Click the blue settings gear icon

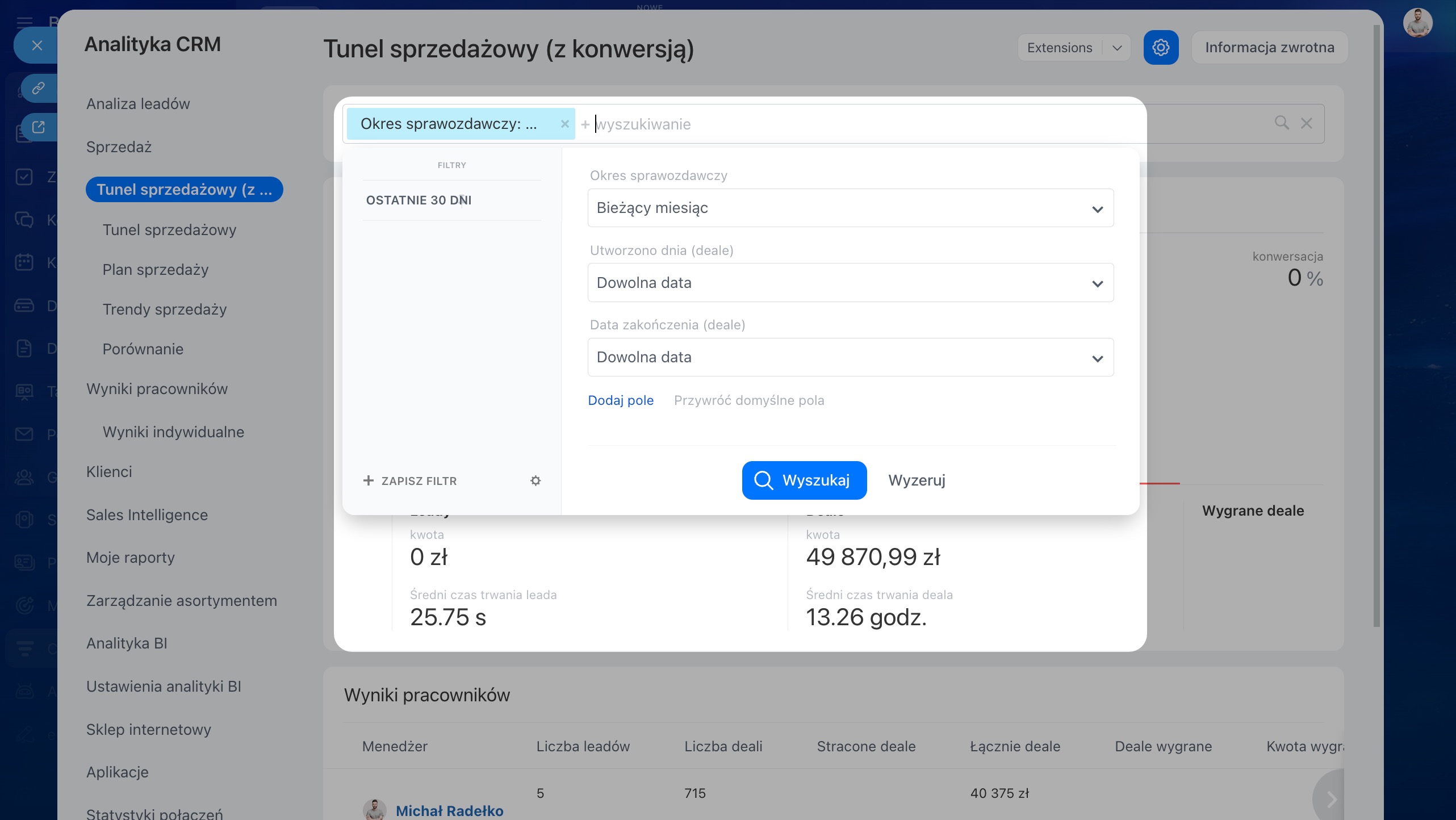[x=1160, y=48]
